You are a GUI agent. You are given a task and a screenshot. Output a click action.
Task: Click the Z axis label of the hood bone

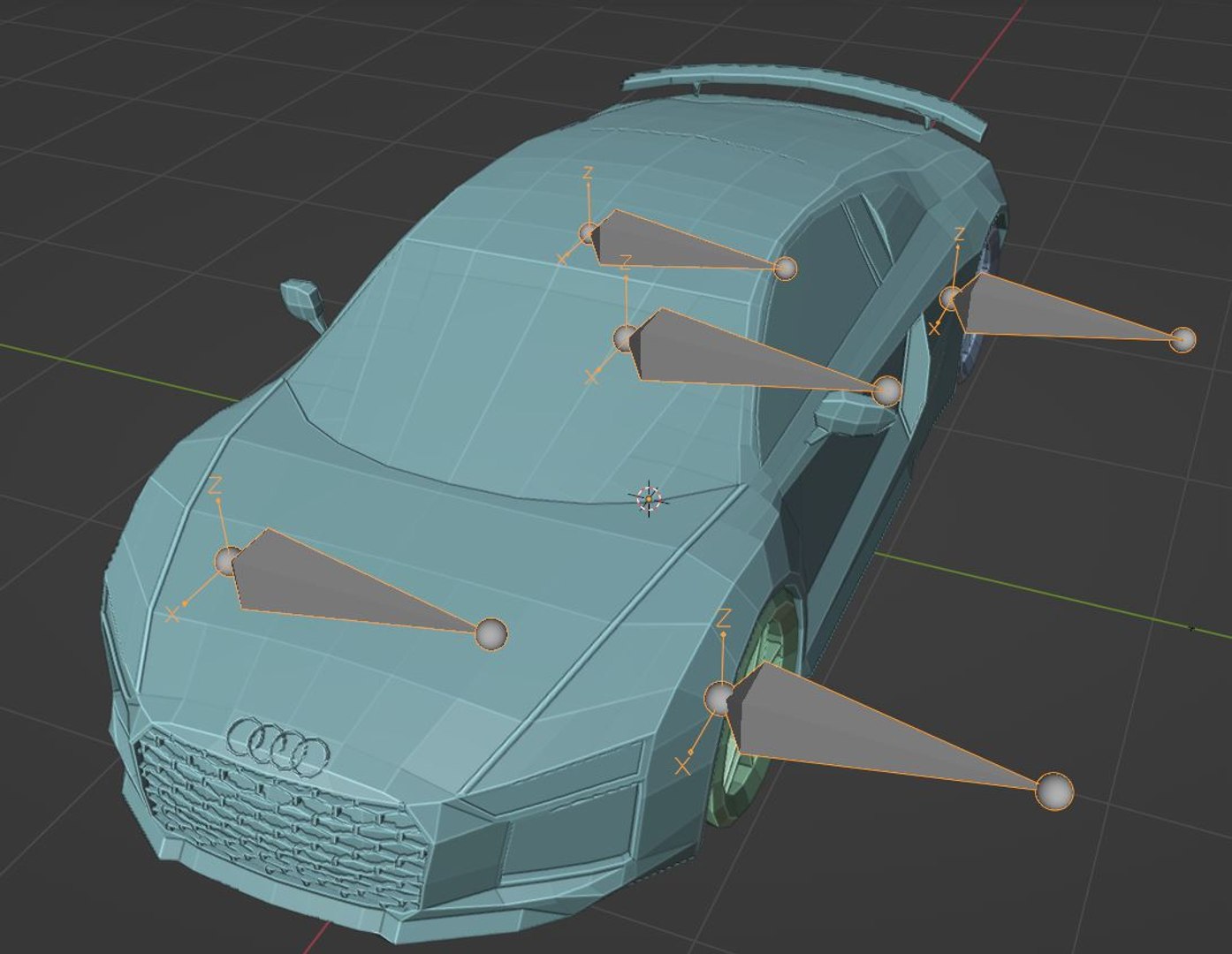215,484
